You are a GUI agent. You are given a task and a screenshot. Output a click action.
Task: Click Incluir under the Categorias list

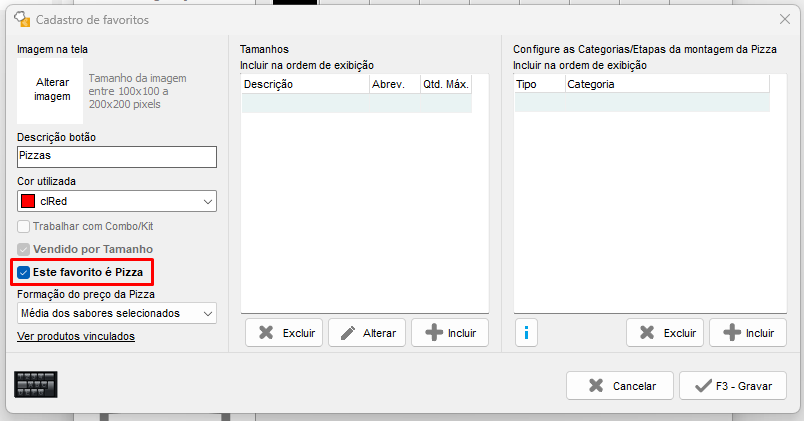pyautogui.click(x=747, y=333)
